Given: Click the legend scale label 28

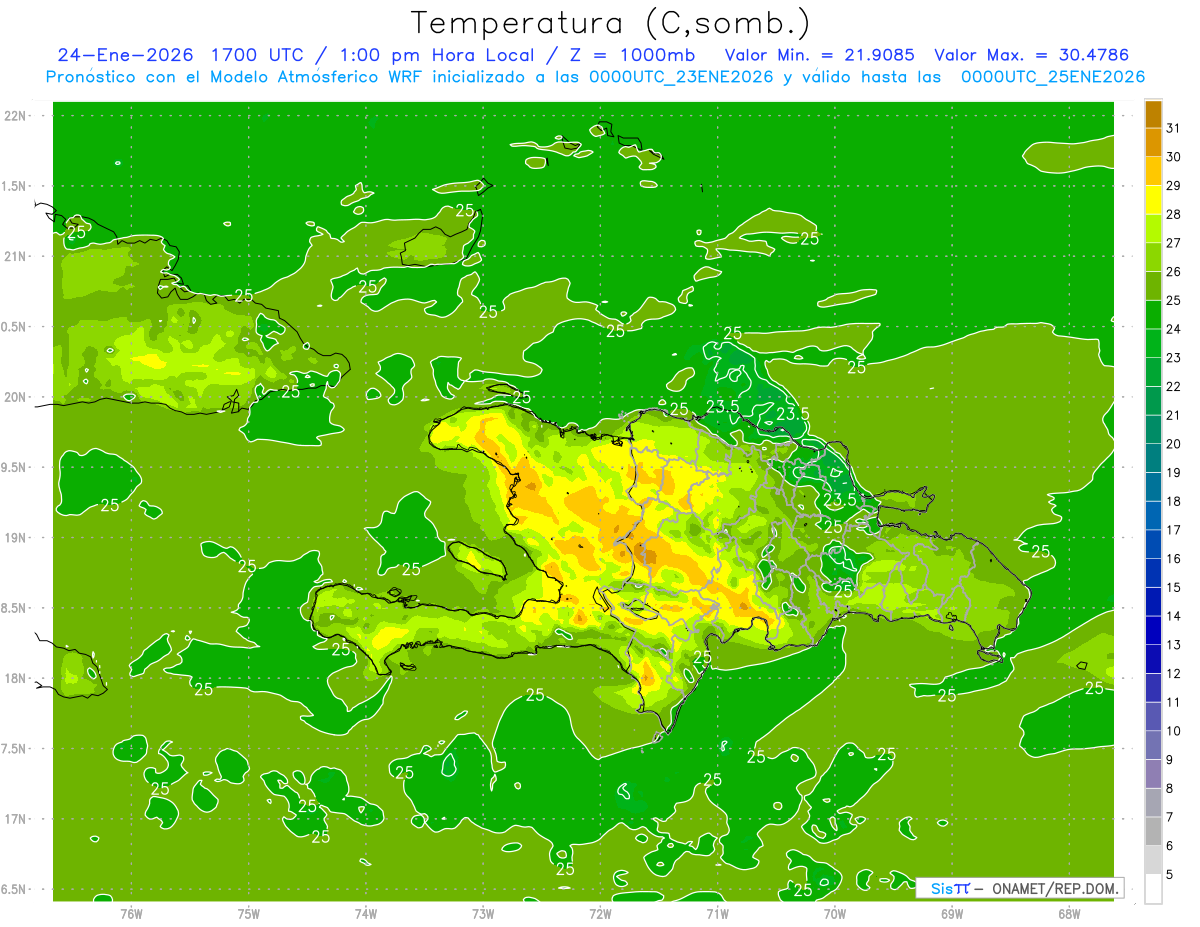Looking at the screenshot, I should (x=1174, y=214).
